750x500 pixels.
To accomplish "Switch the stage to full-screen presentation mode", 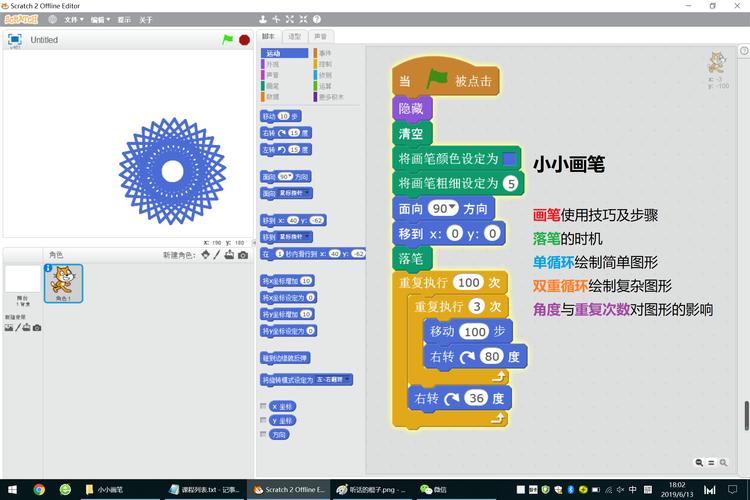I will (x=15, y=39).
